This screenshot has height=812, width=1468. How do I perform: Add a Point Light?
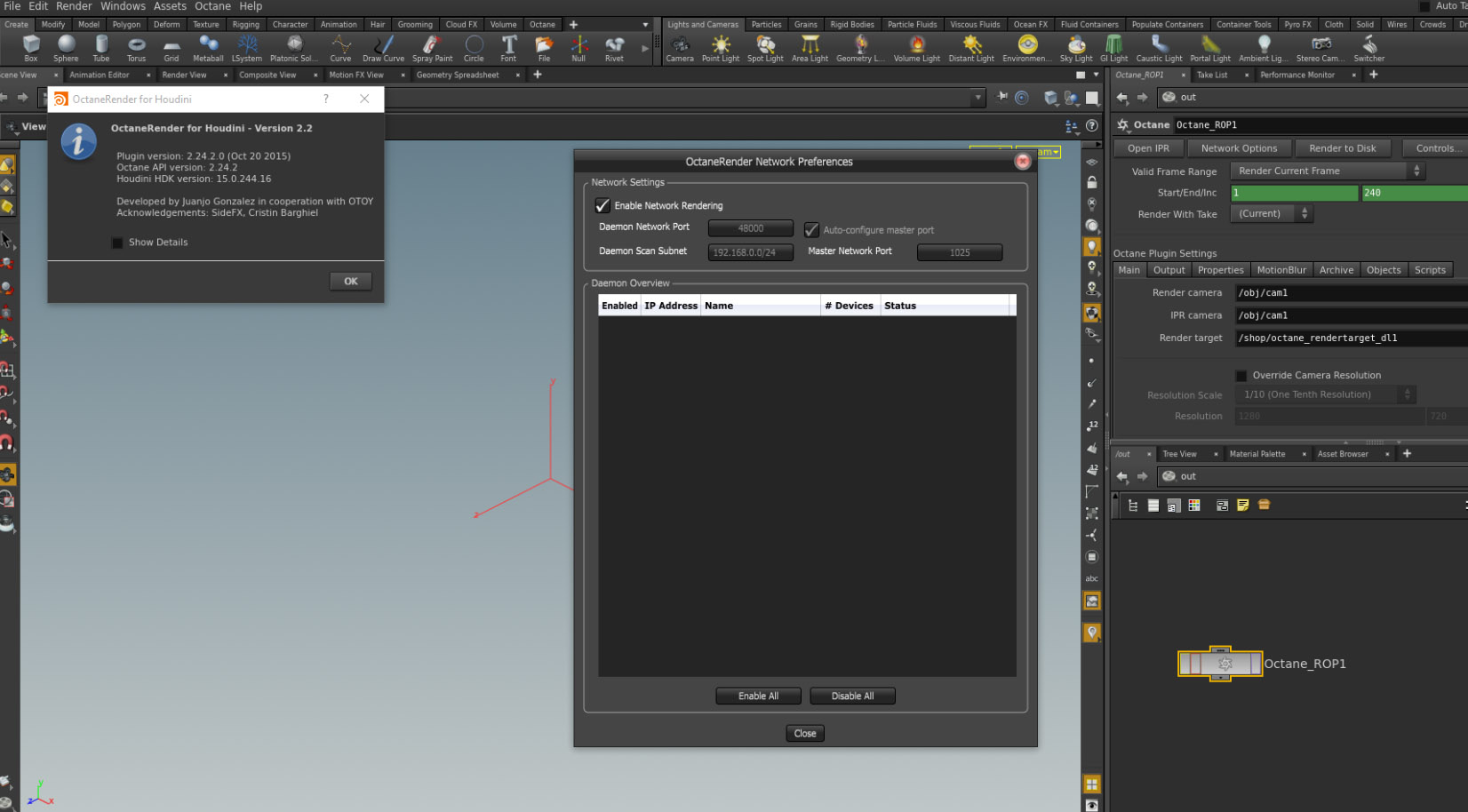coord(721,48)
